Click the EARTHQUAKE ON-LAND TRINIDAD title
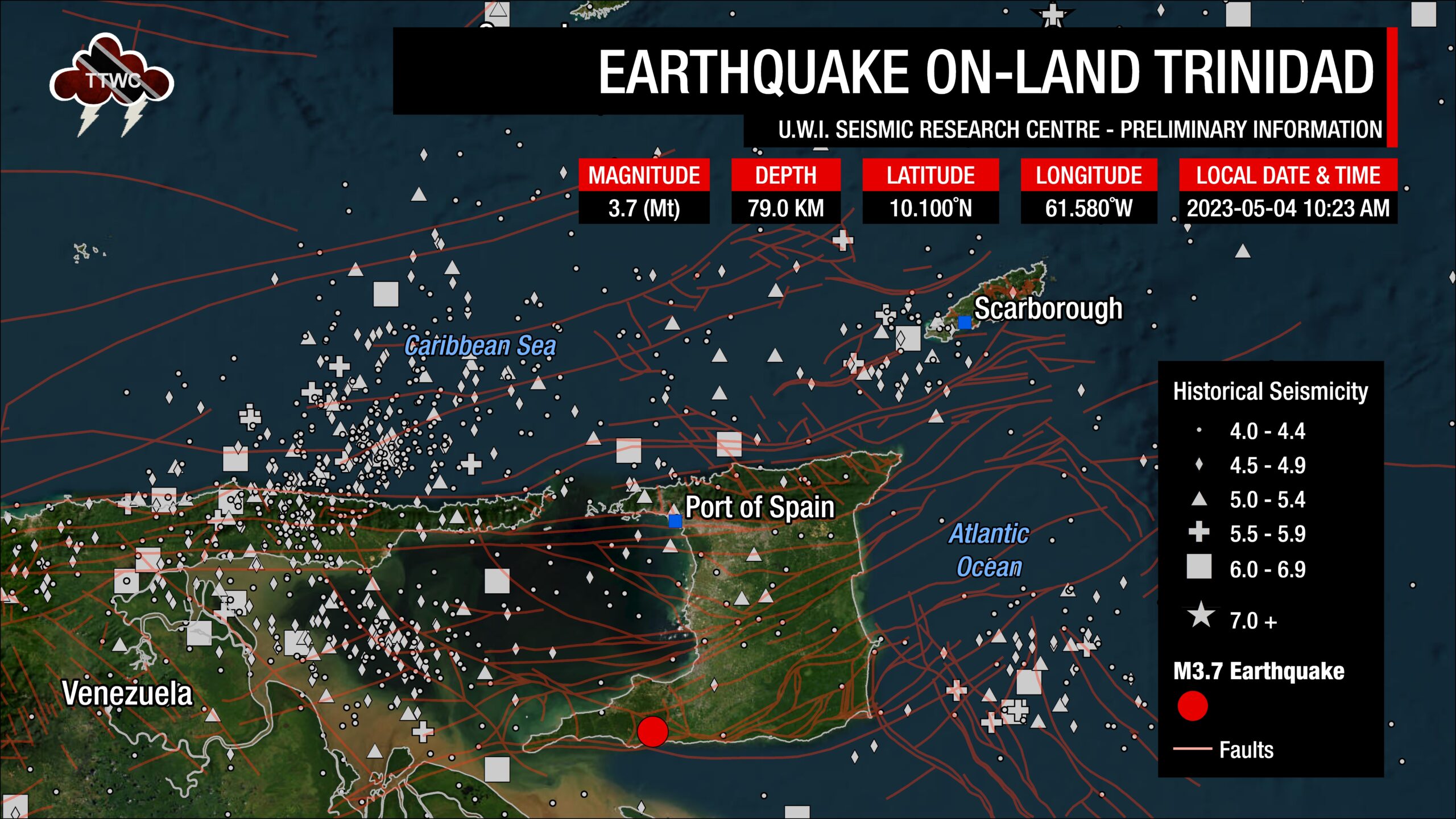 coord(986,72)
